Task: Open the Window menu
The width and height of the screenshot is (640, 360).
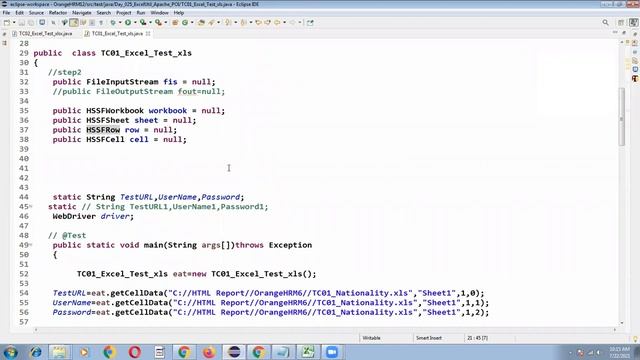Action: pyautogui.click(x=160, y=13)
